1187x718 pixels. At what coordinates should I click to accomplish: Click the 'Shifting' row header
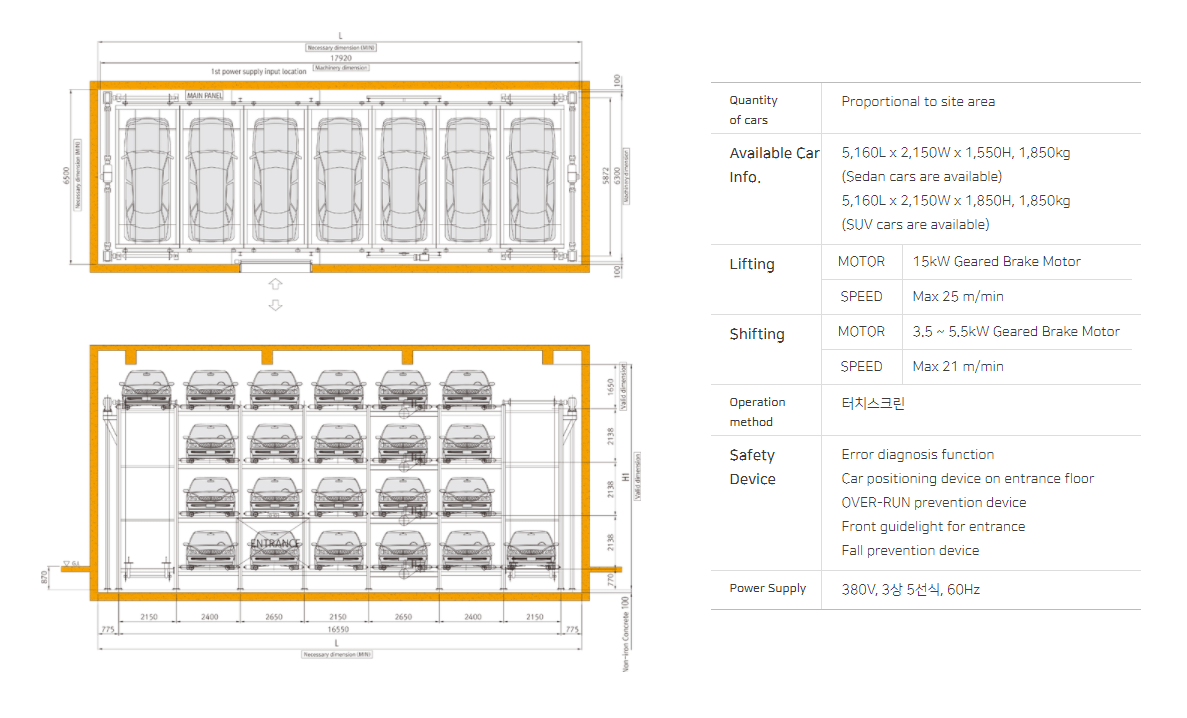[x=757, y=334]
